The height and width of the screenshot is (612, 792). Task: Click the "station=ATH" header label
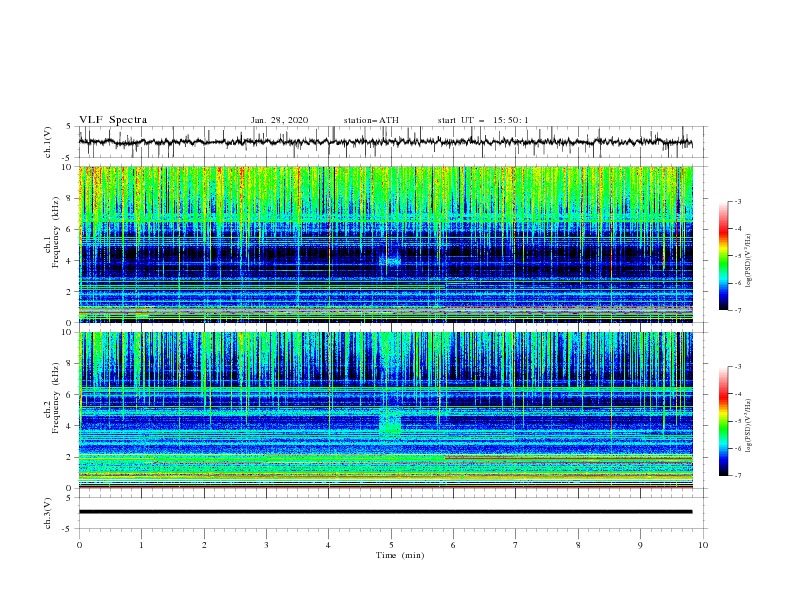[x=371, y=120]
